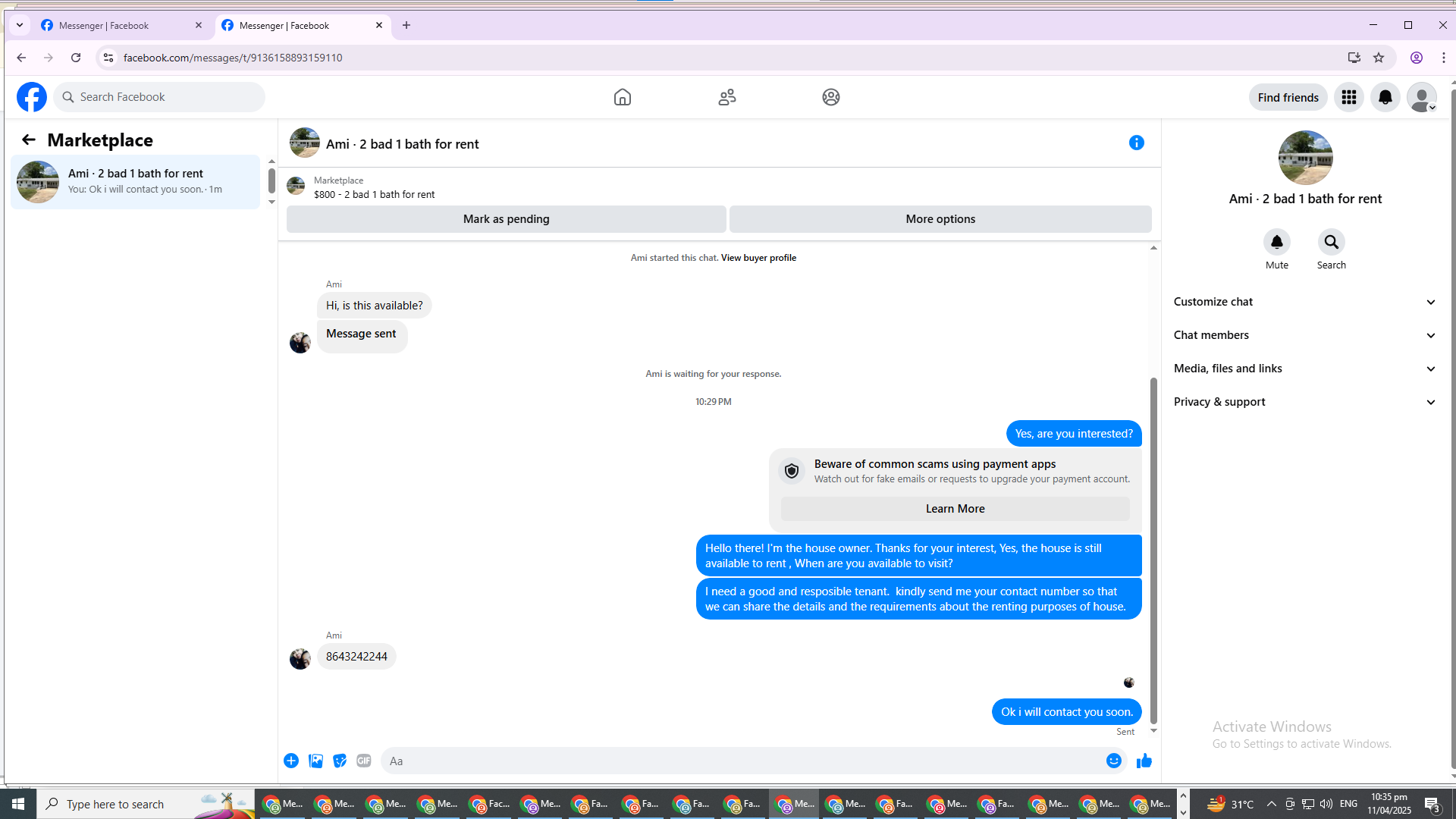Open the Ami 2 bad 1 bath conversation

135,182
